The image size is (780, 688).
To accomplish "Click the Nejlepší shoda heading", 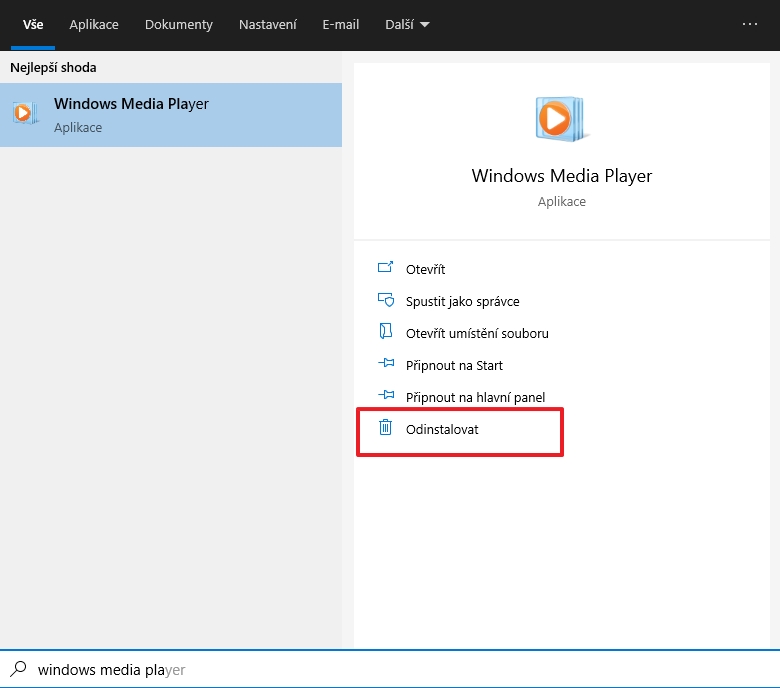I will 53,68.
